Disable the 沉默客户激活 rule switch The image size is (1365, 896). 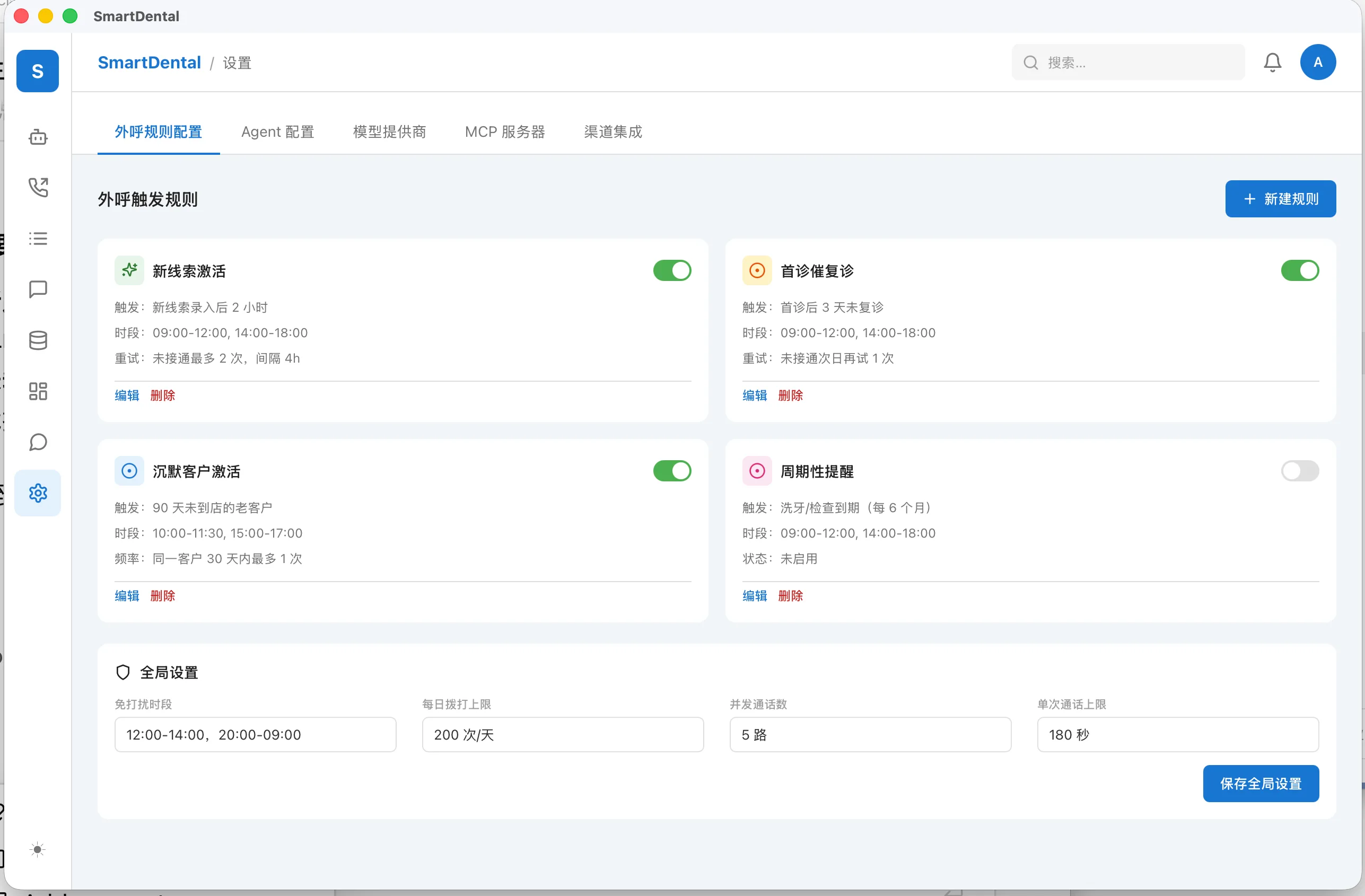671,471
